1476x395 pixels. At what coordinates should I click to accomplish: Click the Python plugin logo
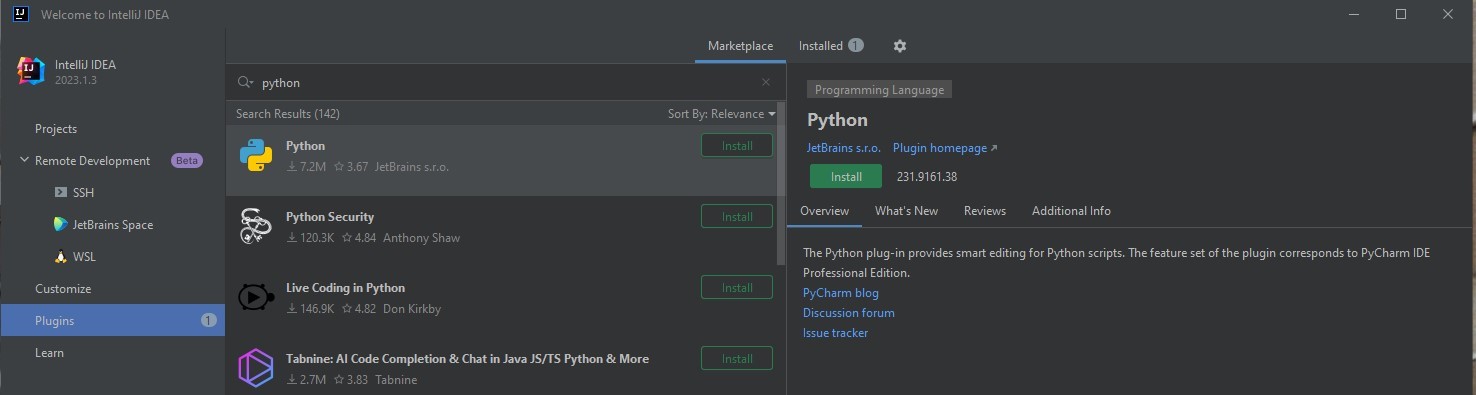coord(256,156)
